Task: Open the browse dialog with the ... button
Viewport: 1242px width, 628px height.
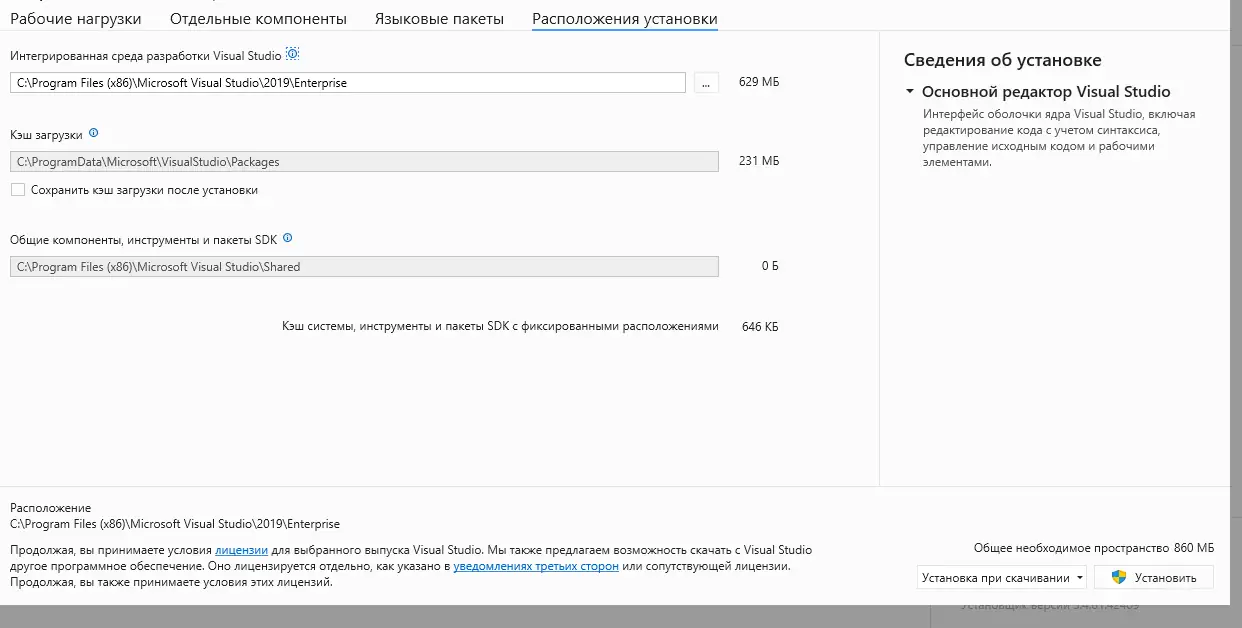Action: 706,82
